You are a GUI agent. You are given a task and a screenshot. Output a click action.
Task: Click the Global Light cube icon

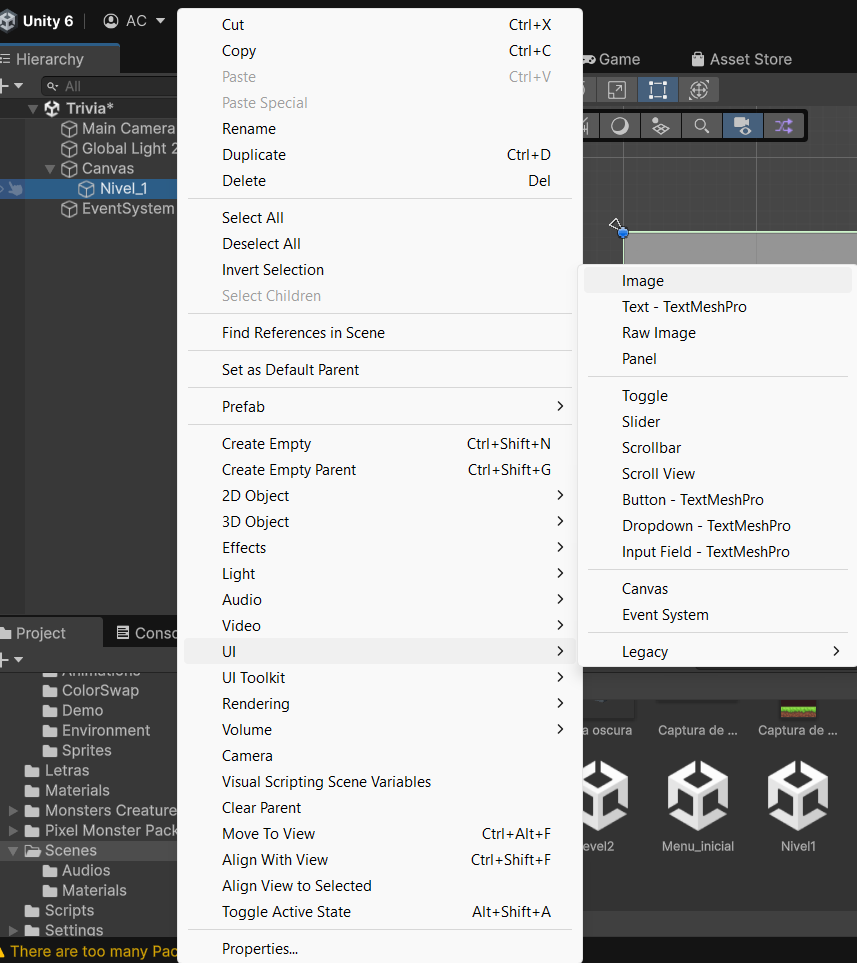(69, 149)
